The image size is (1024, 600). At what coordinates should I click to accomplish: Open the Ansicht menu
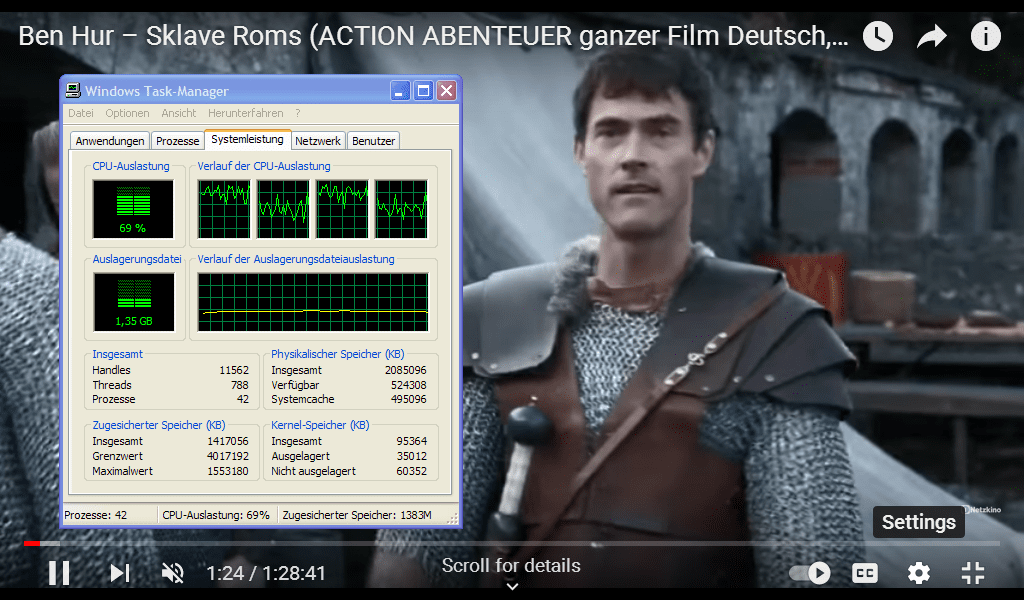click(x=179, y=113)
